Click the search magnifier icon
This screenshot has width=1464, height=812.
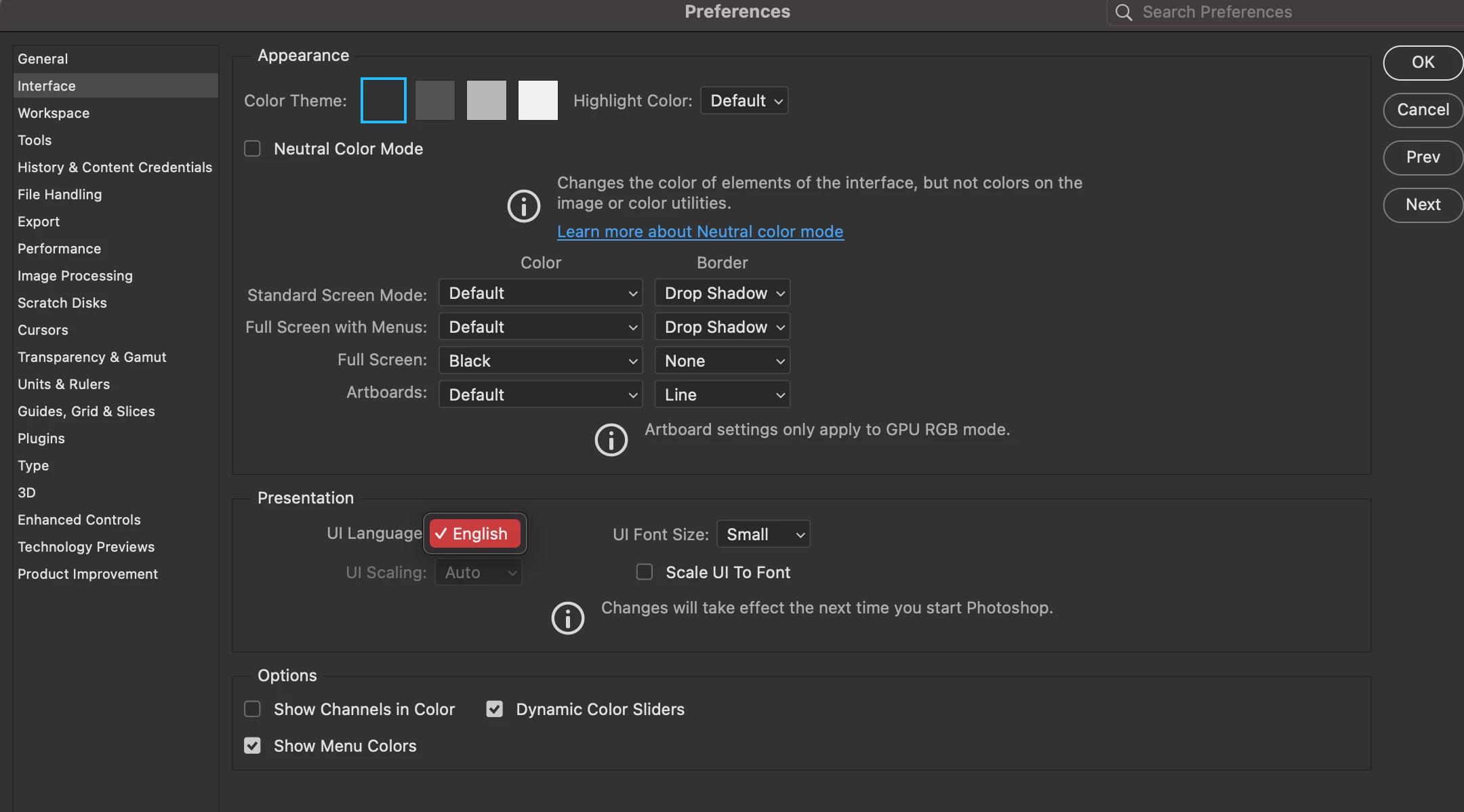click(1123, 12)
